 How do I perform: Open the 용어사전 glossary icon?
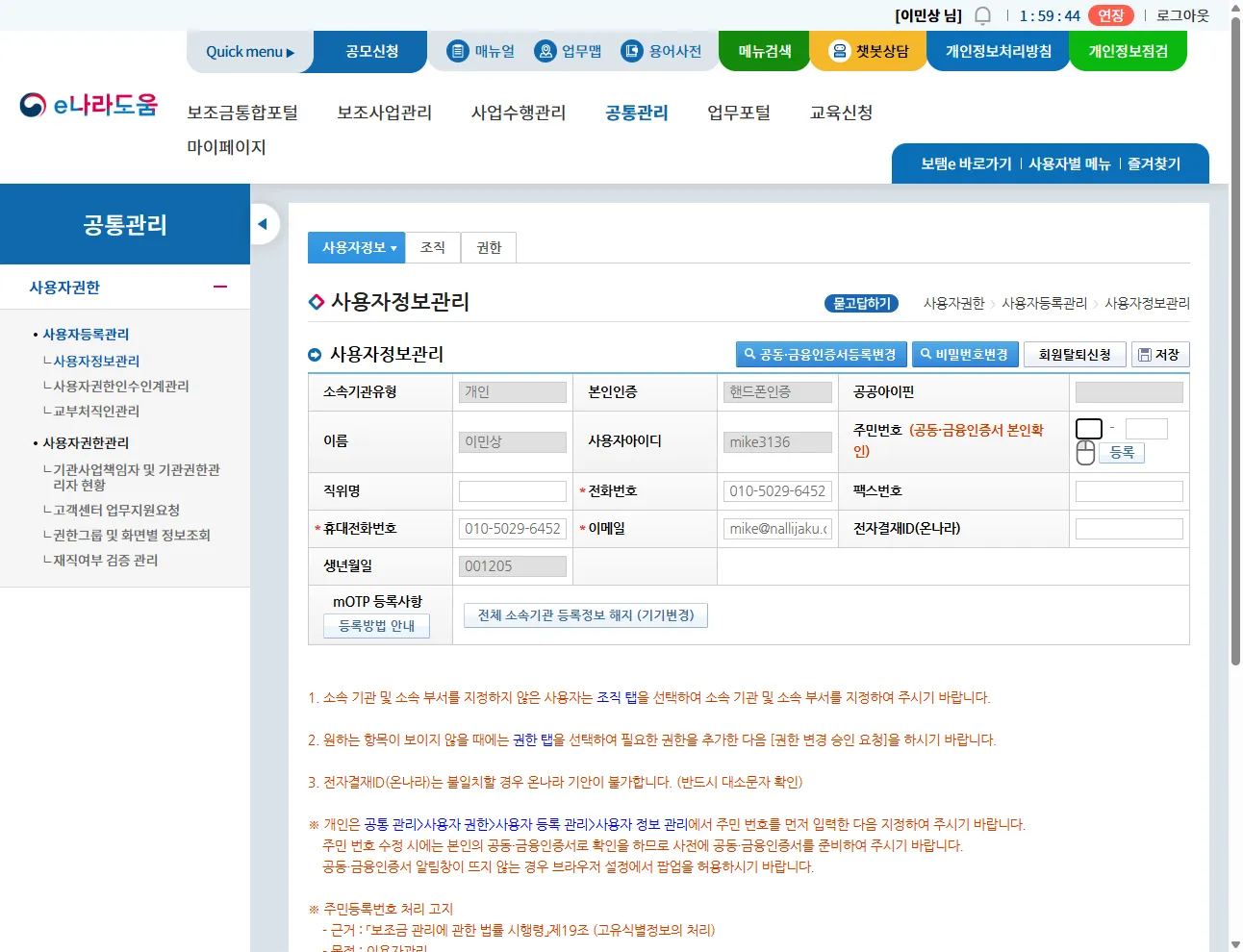coord(661,51)
